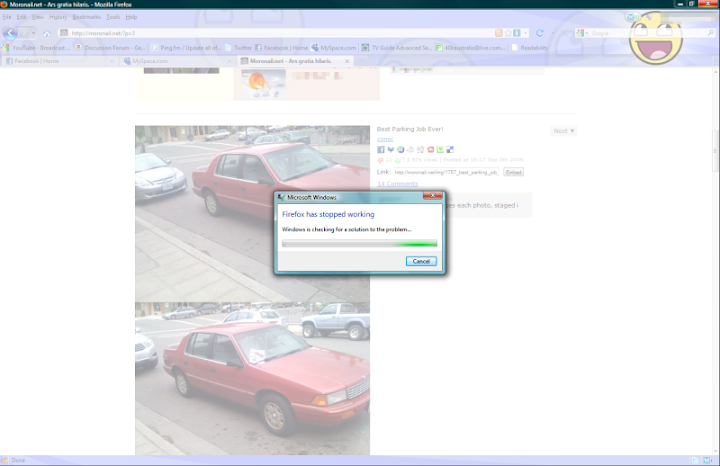Switch to the MySpace.com tab
This screenshot has height=466, width=720.
(150, 61)
